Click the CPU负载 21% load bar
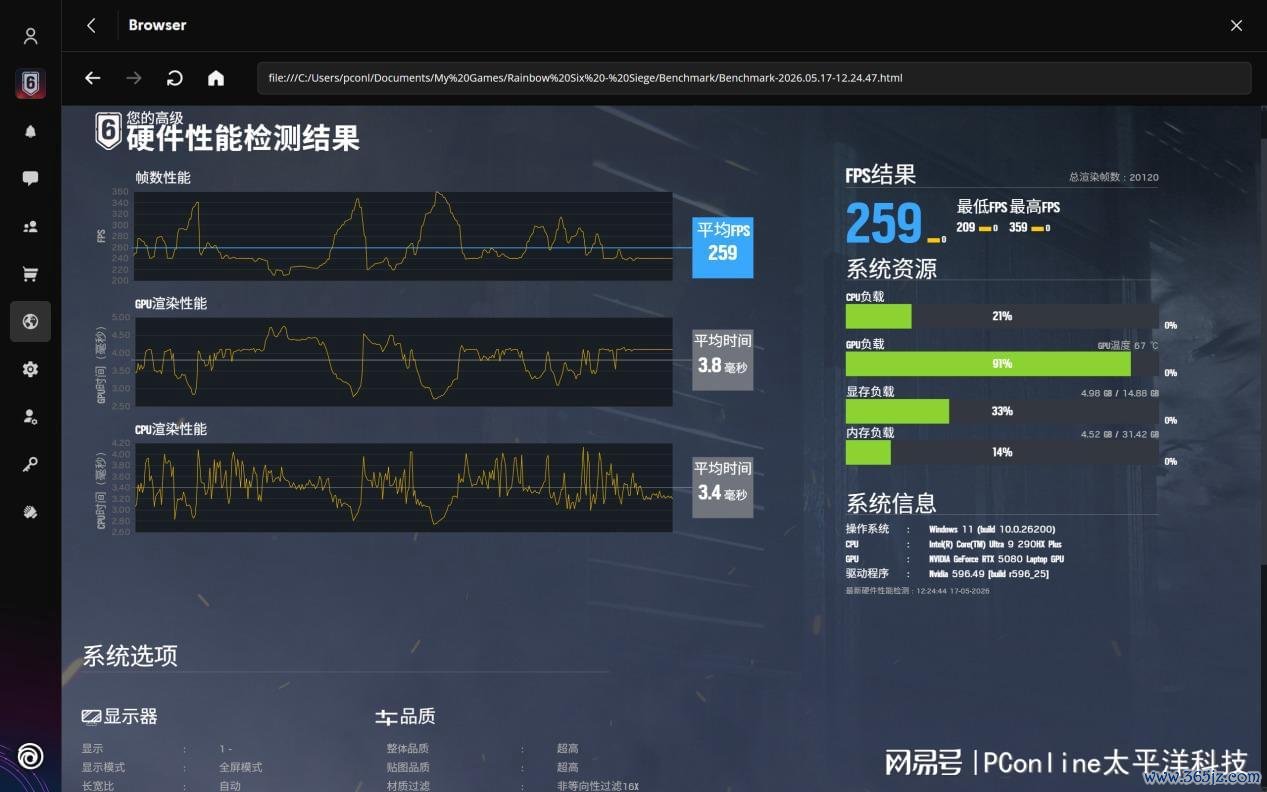Image resolution: width=1267 pixels, height=792 pixels. [x=1002, y=316]
